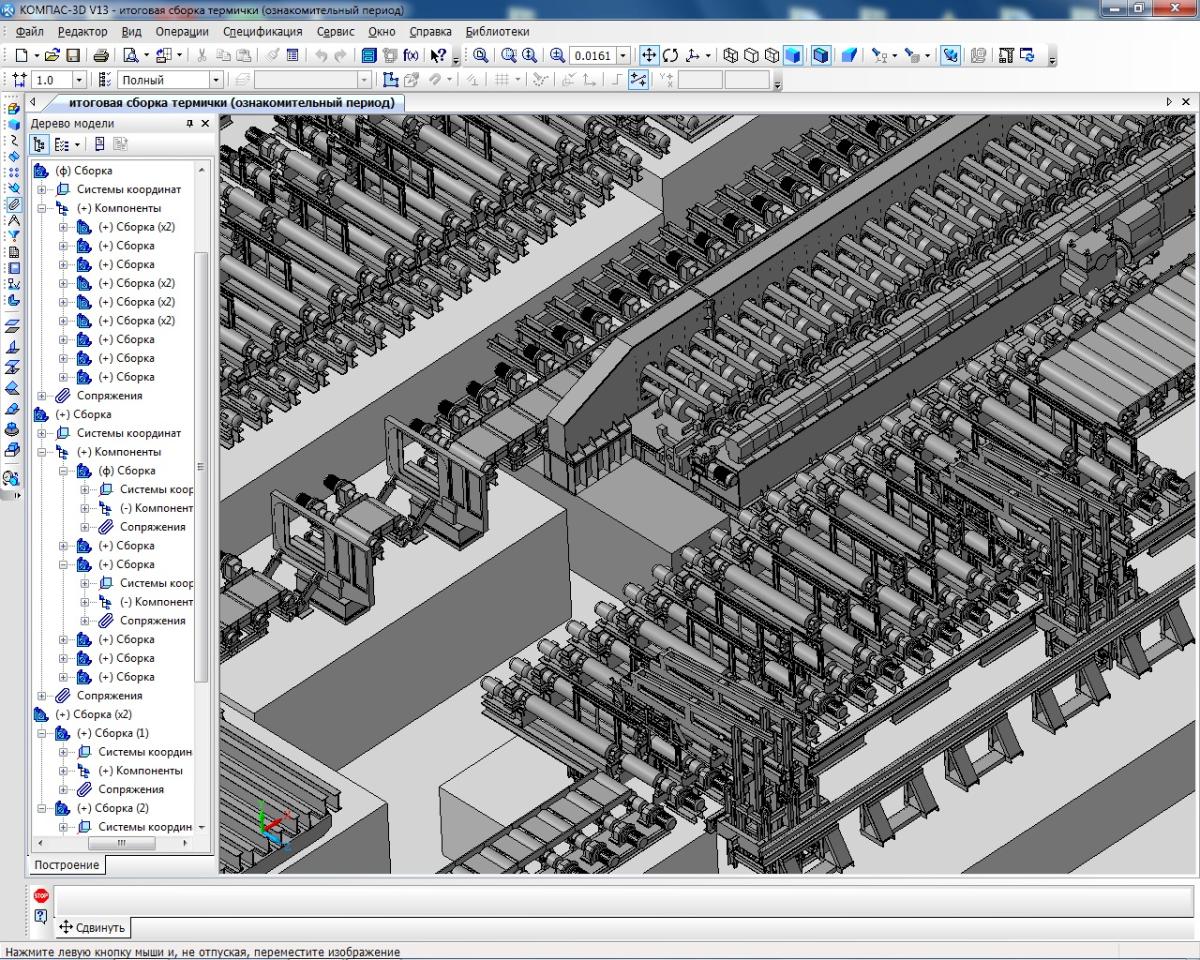Click the f(x) Variables icon
The image size is (1200, 960).
(x=411, y=56)
